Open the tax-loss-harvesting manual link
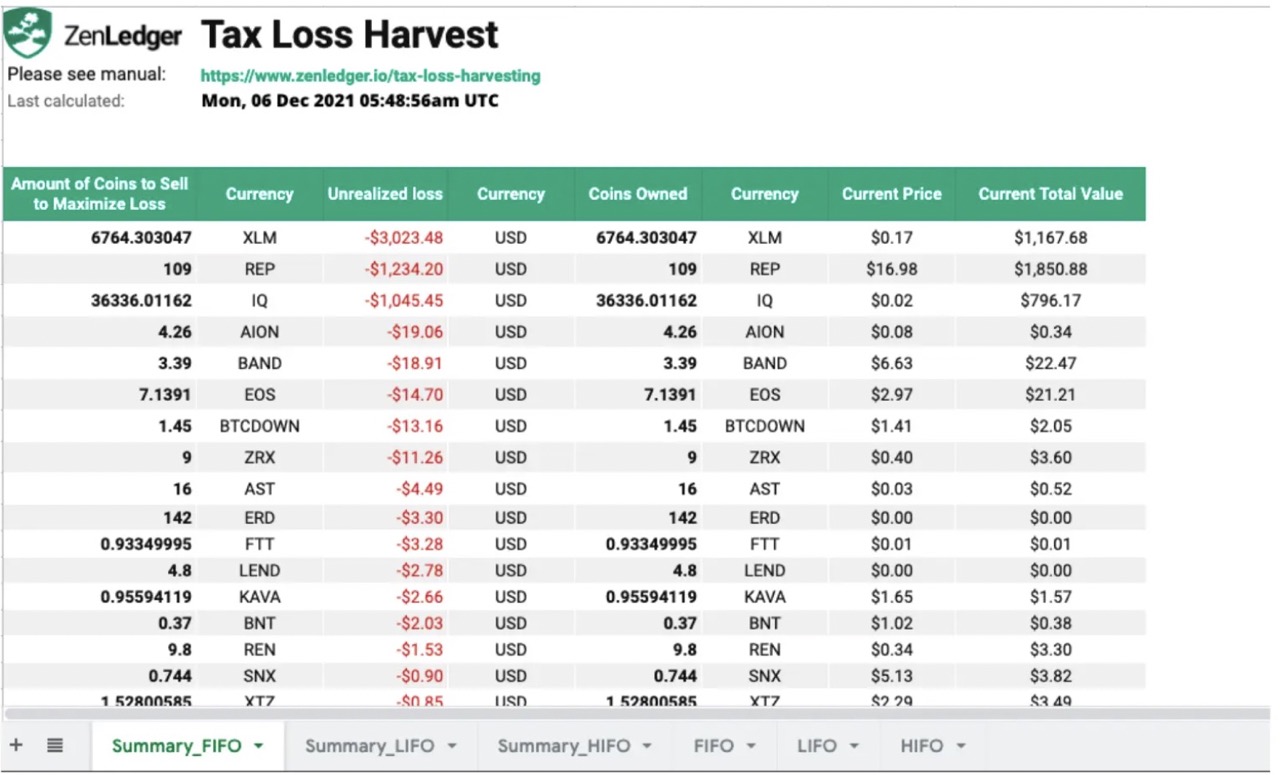Image resolution: width=1280 pixels, height=775 pixels. [x=370, y=75]
